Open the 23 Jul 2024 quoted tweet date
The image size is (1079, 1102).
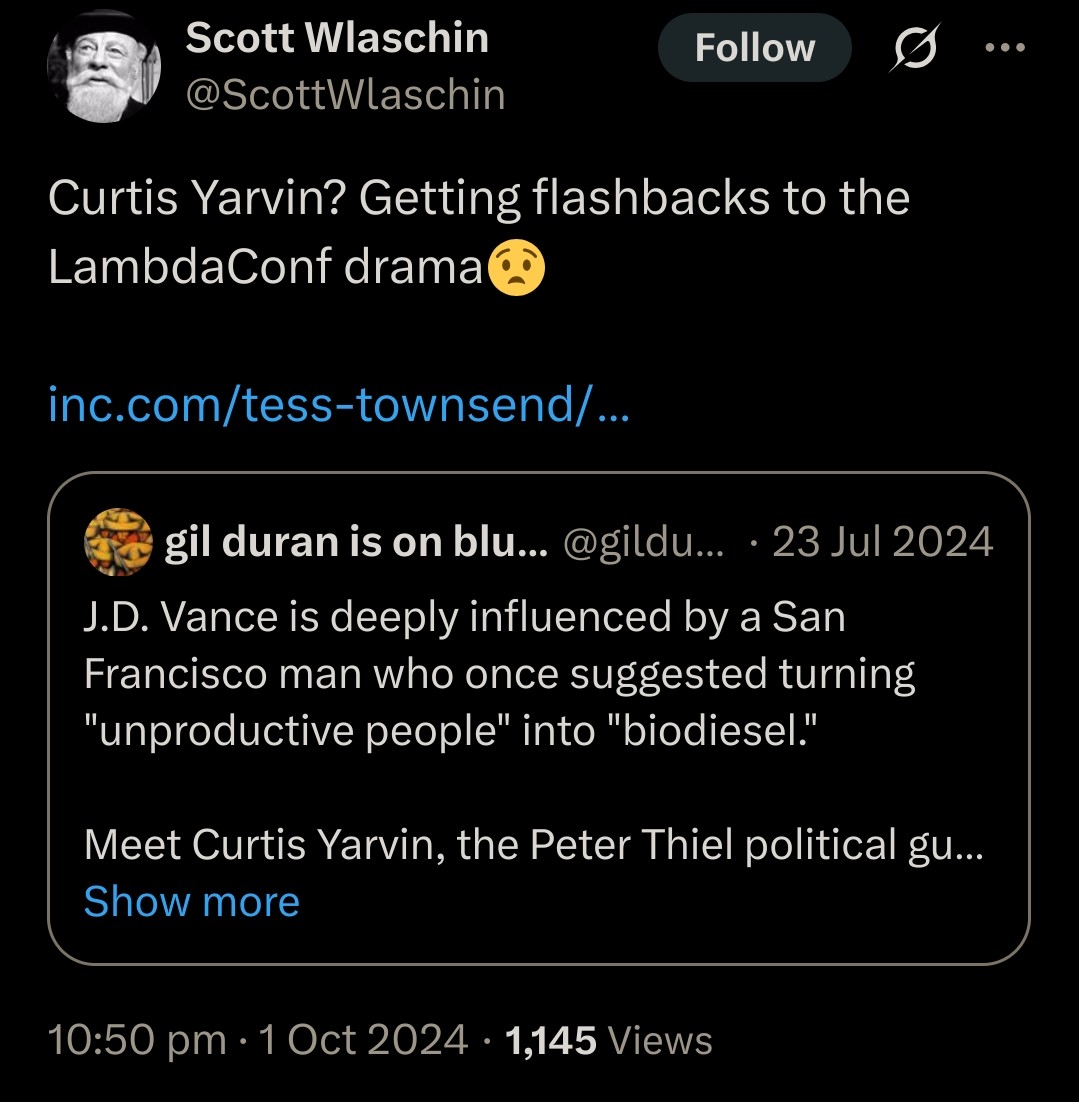point(882,542)
